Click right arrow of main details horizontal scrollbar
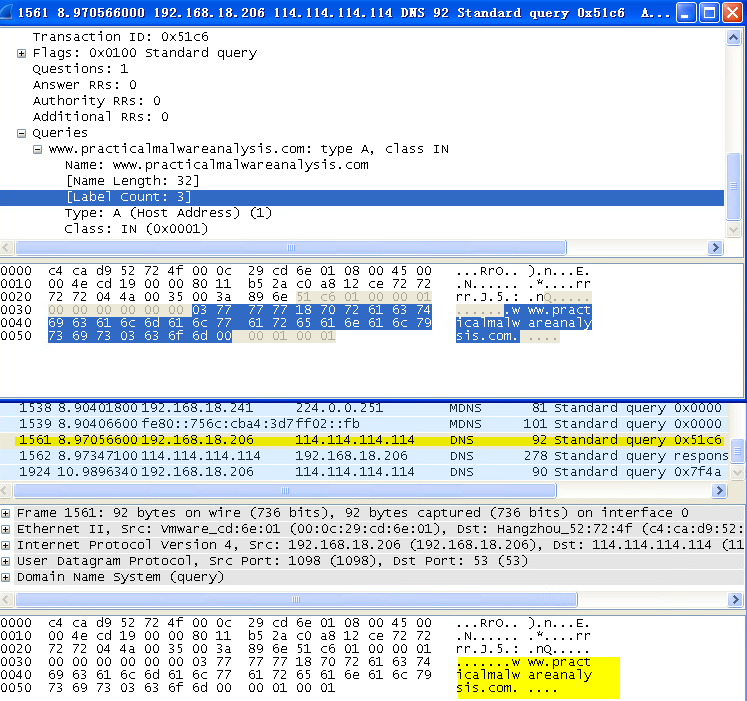The height and width of the screenshot is (701, 747). 735,599
